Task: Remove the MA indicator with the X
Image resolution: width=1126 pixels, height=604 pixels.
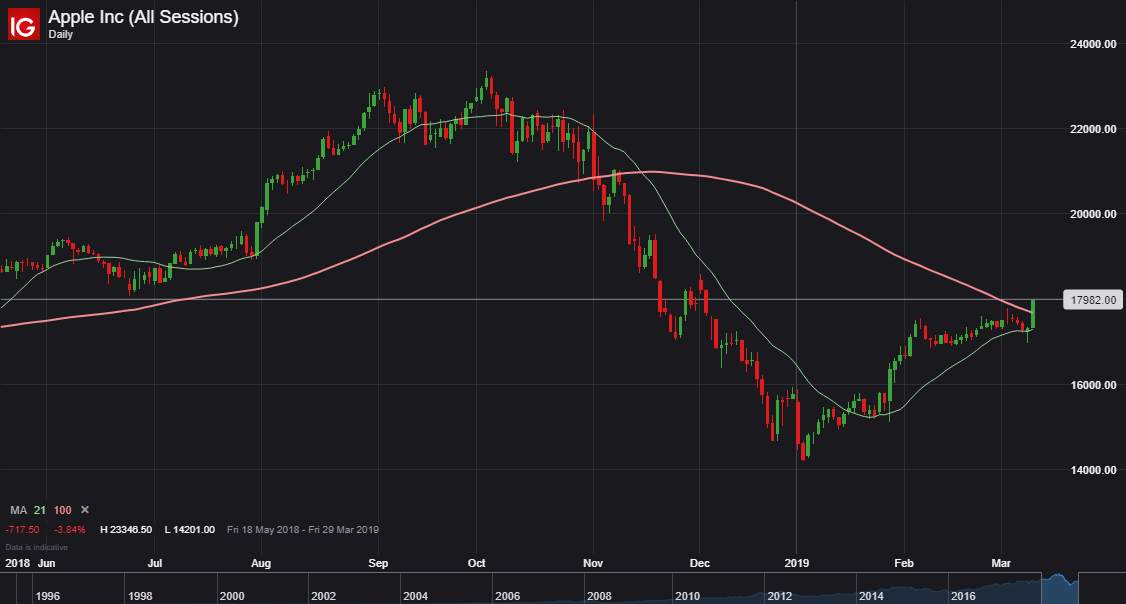Action: click(85, 510)
